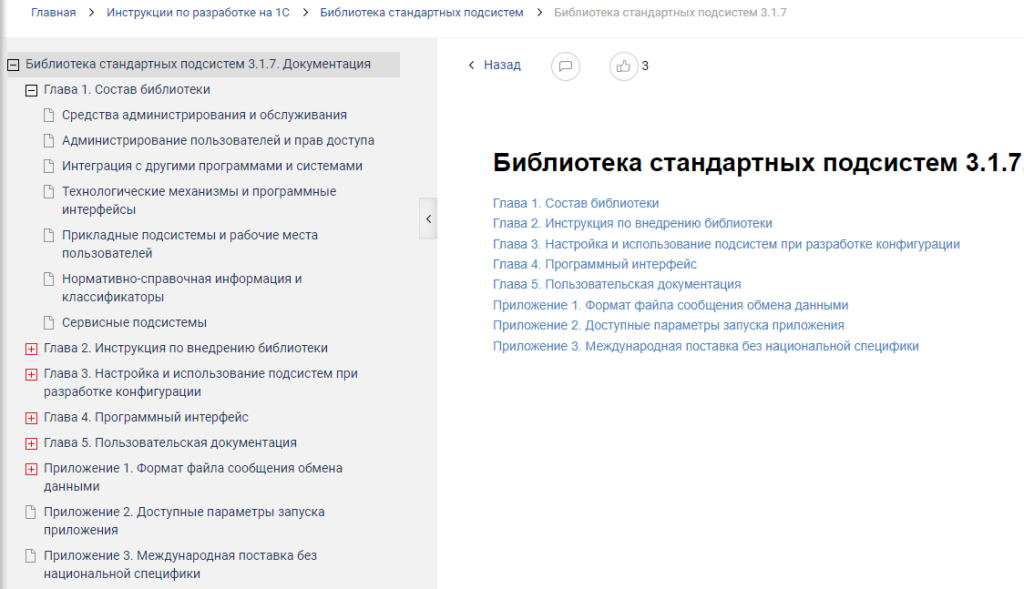The width and height of the screenshot is (1024, 589).
Task: Click the page icon beside 'Приложение 2' in the tree
Action: [x=30, y=512]
